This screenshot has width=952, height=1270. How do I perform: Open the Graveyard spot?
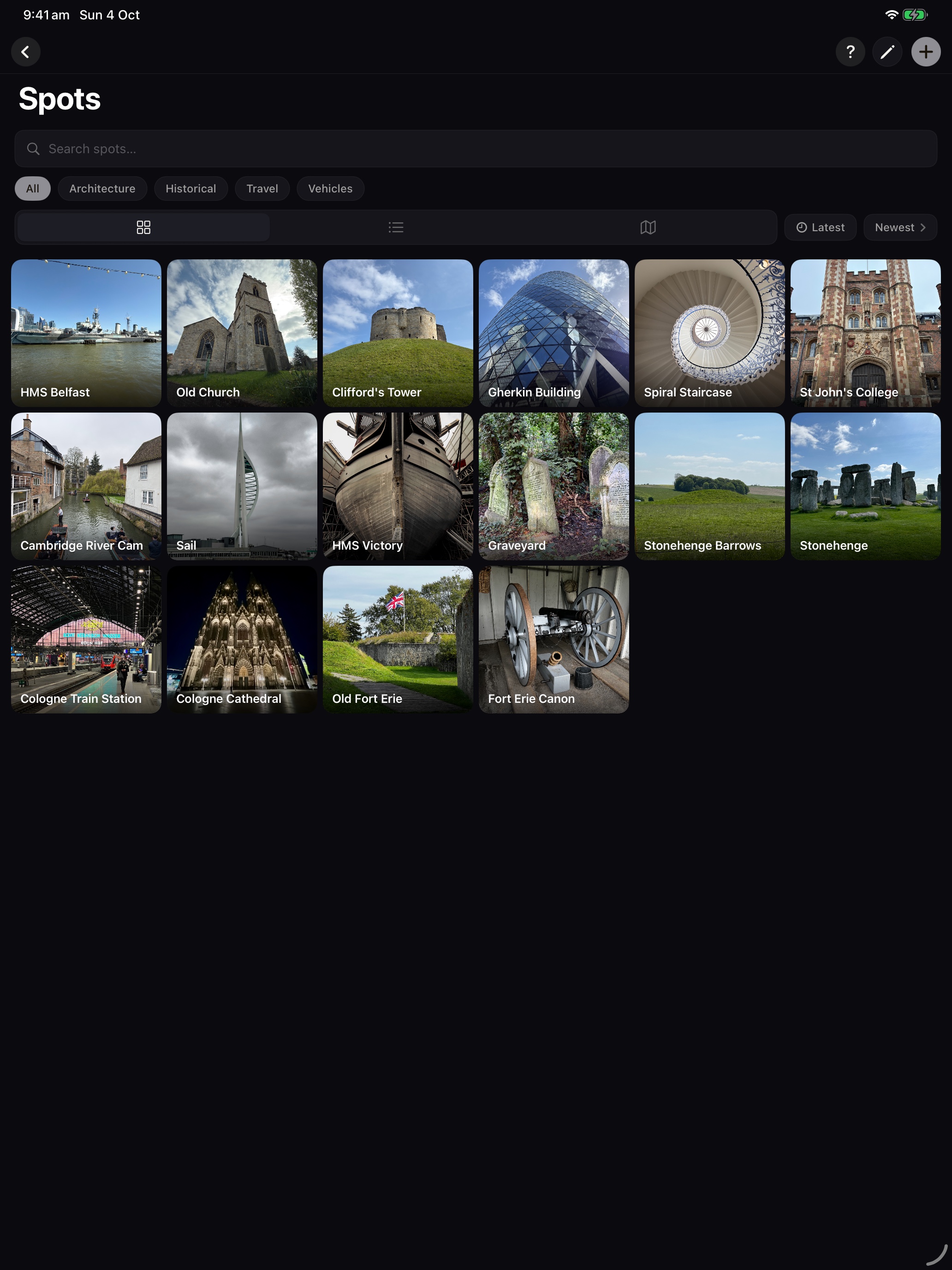click(x=554, y=486)
